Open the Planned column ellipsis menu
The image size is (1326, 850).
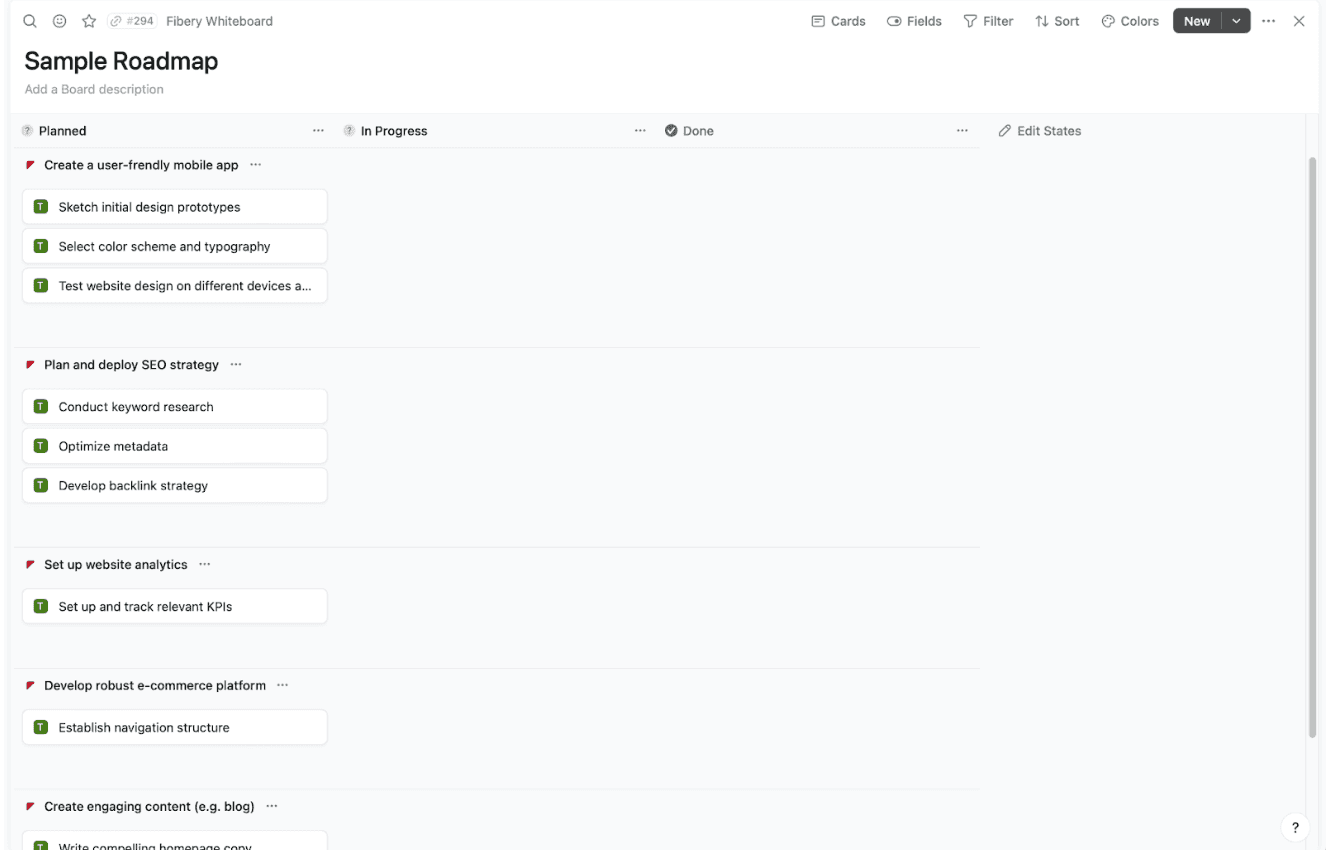coord(318,130)
